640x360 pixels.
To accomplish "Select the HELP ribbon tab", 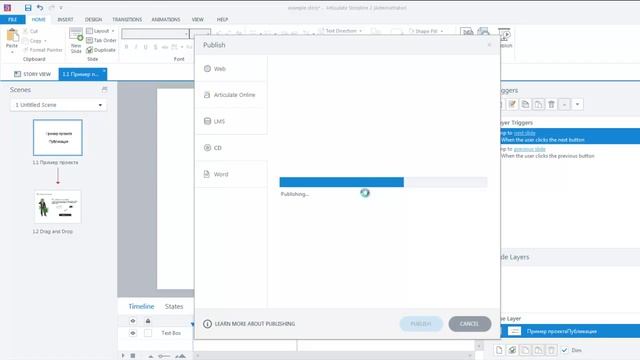I will tap(222, 19).
